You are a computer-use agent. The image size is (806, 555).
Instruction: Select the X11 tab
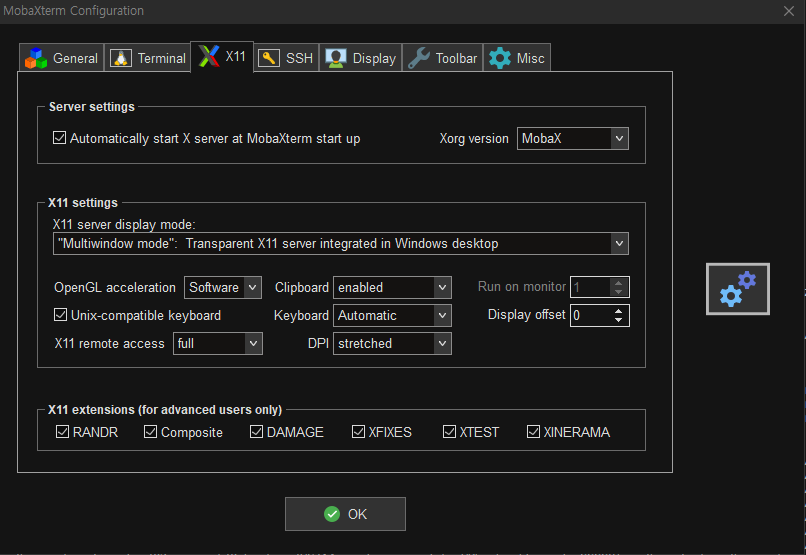pos(222,57)
